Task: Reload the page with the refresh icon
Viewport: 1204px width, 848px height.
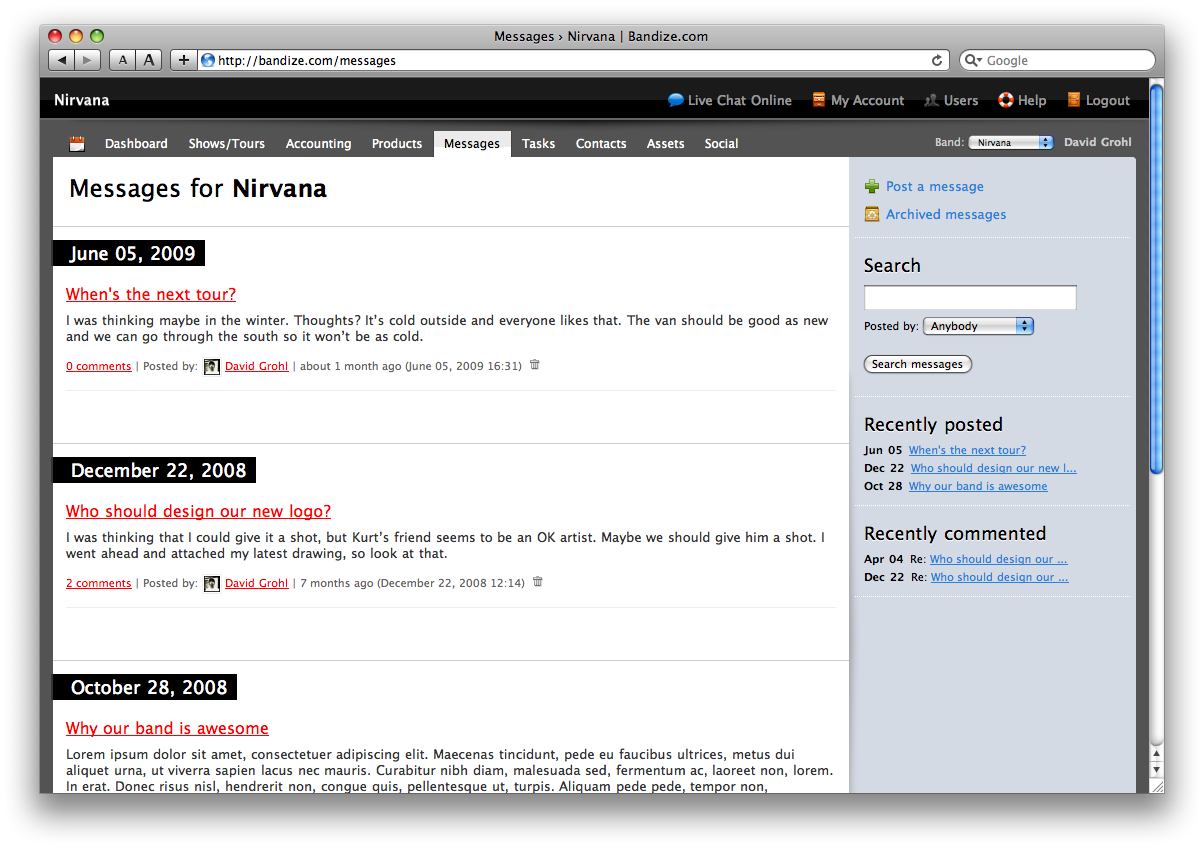Action: point(937,60)
